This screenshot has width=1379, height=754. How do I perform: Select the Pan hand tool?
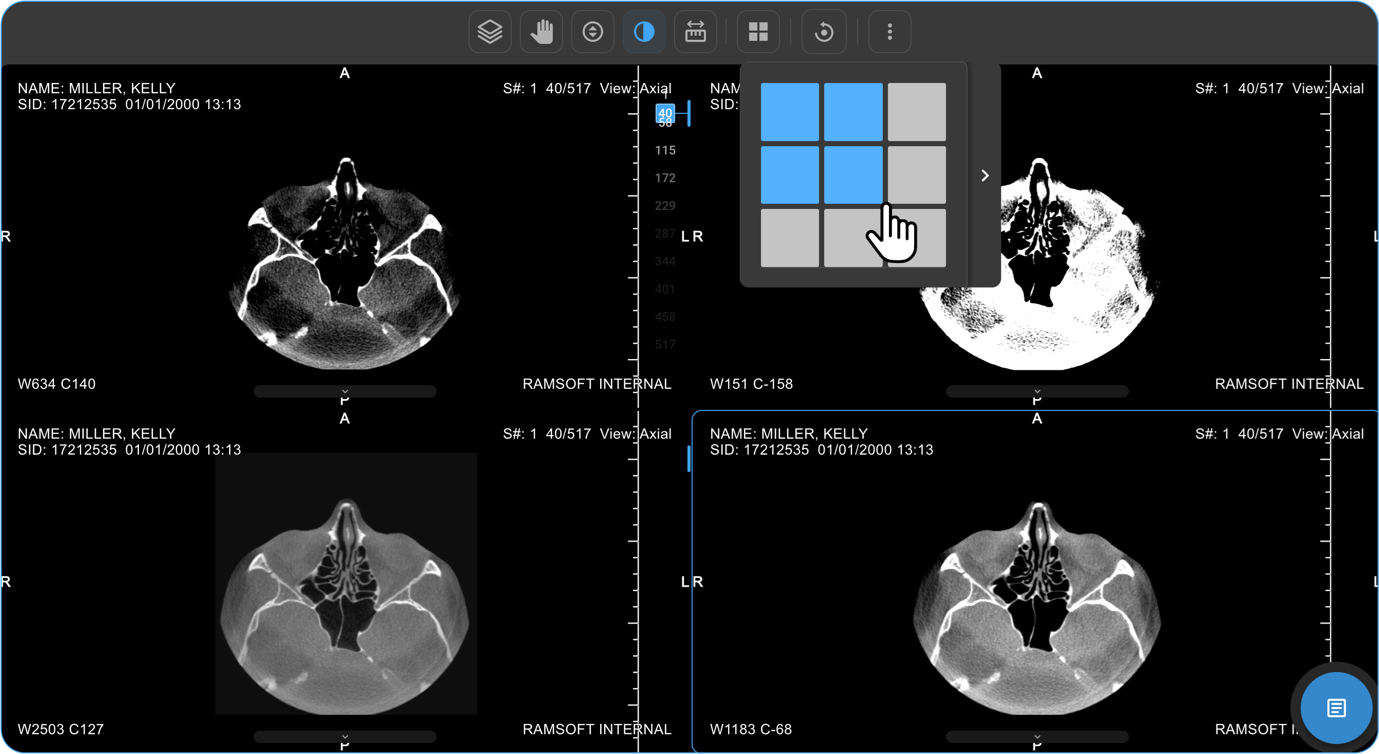tap(541, 32)
